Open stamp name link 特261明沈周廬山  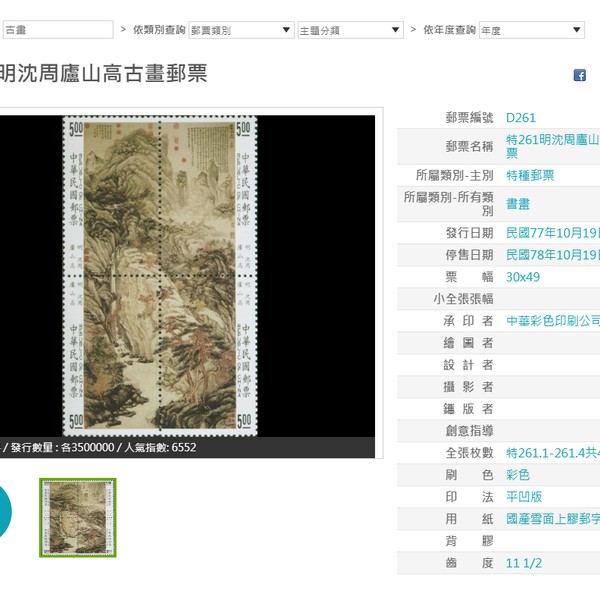[553, 146]
